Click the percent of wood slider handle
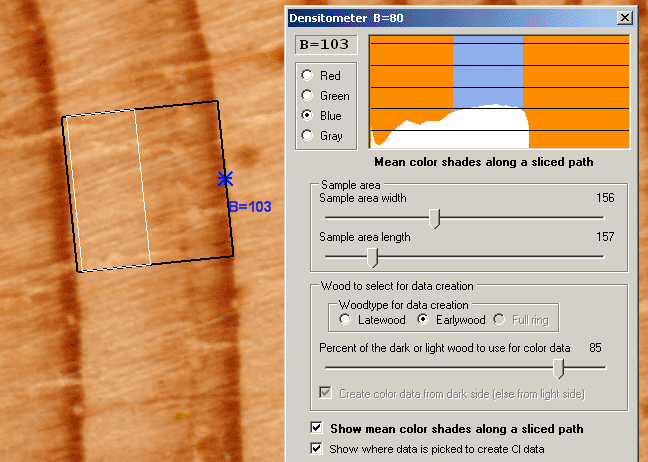The width and height of the screenshot is (648, 462). click(x=558, y=368)
